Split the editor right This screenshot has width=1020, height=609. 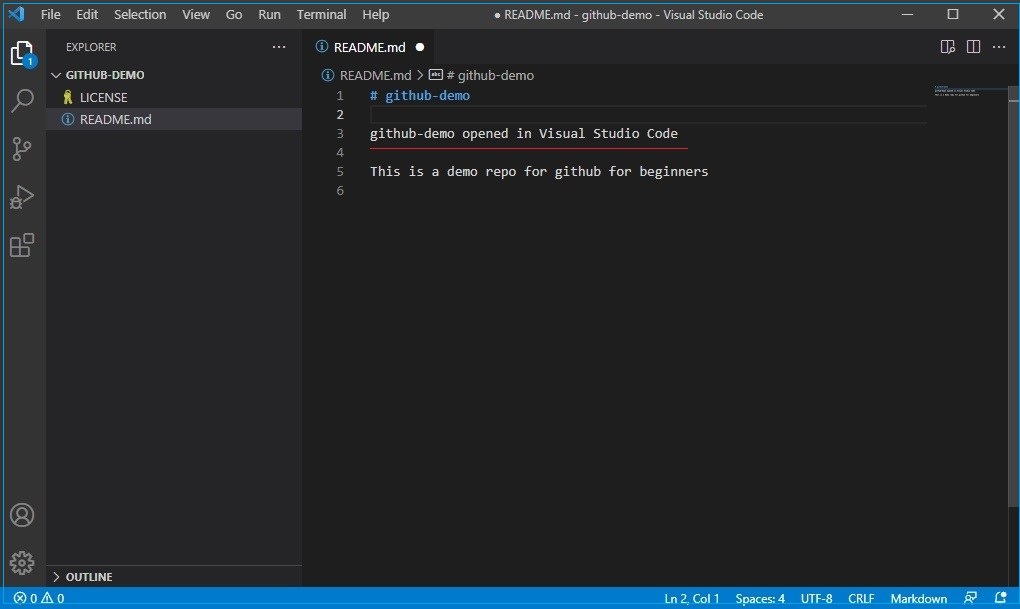(973, 47)
